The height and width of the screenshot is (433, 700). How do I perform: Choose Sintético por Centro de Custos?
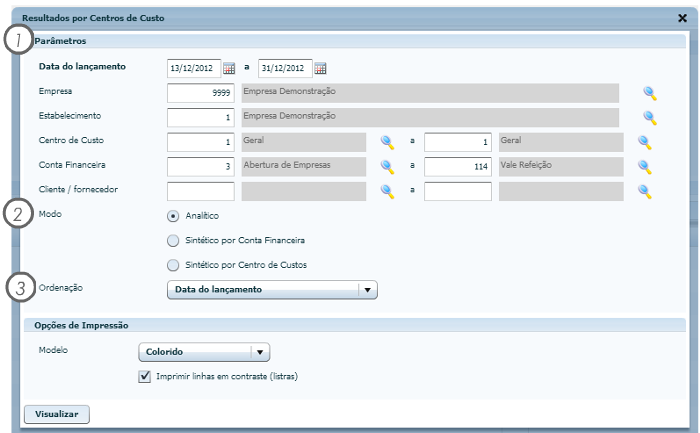(173, 265)
